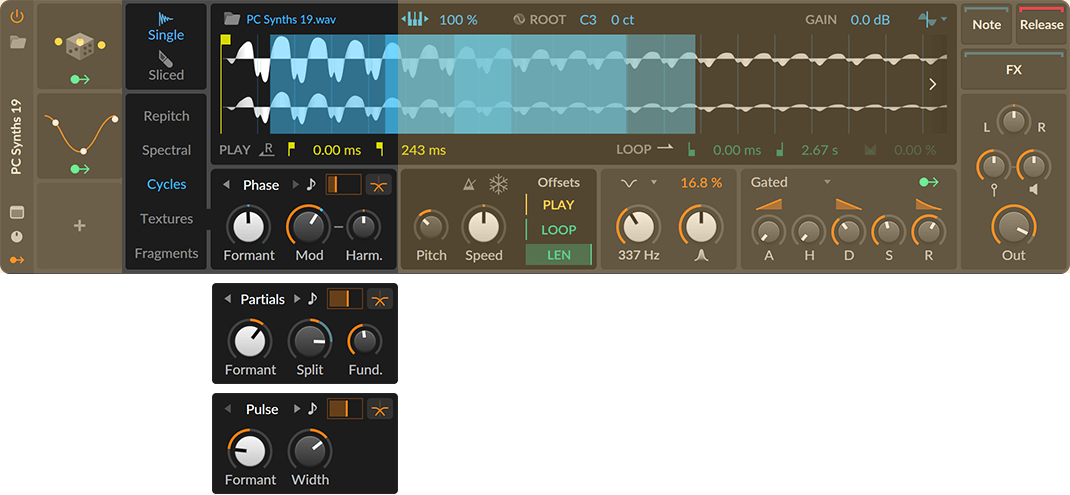This screenshot has height=495, width=1070.
Task: Select next mode after Partials
Action: point(295,299)
